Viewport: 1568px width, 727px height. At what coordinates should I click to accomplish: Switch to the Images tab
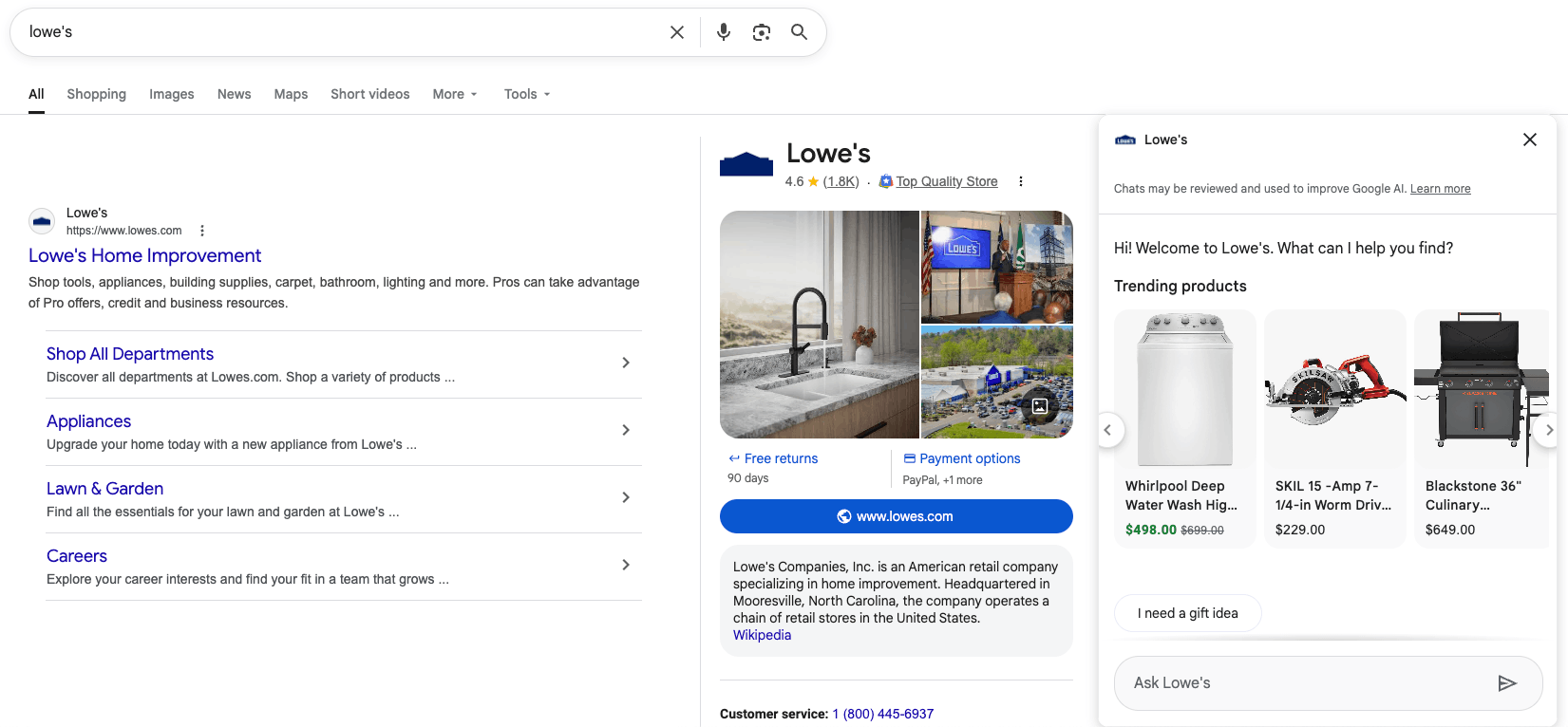pyautogui.click(x=171, y=94)
